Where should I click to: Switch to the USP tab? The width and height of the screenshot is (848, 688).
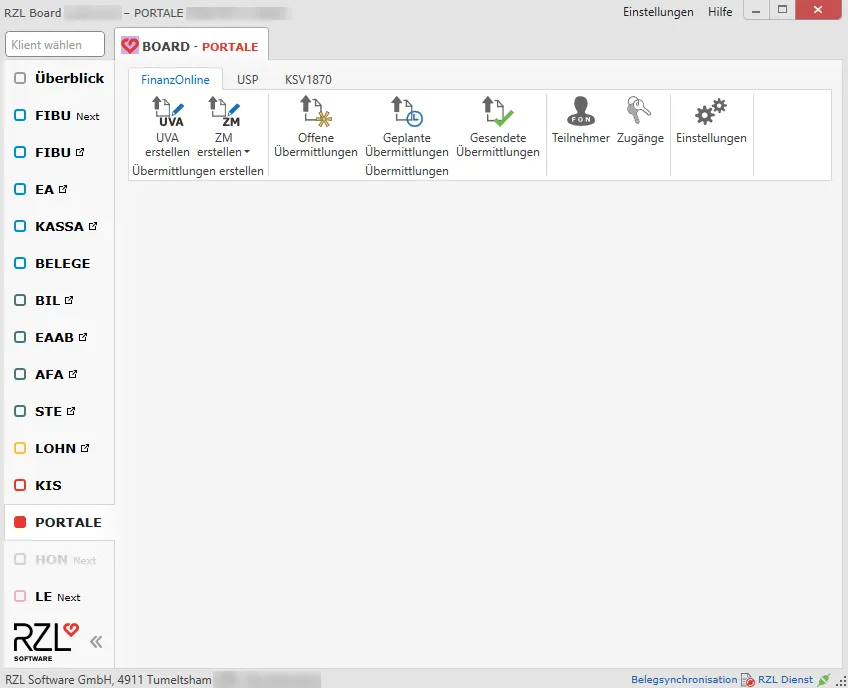pos(248,80)
